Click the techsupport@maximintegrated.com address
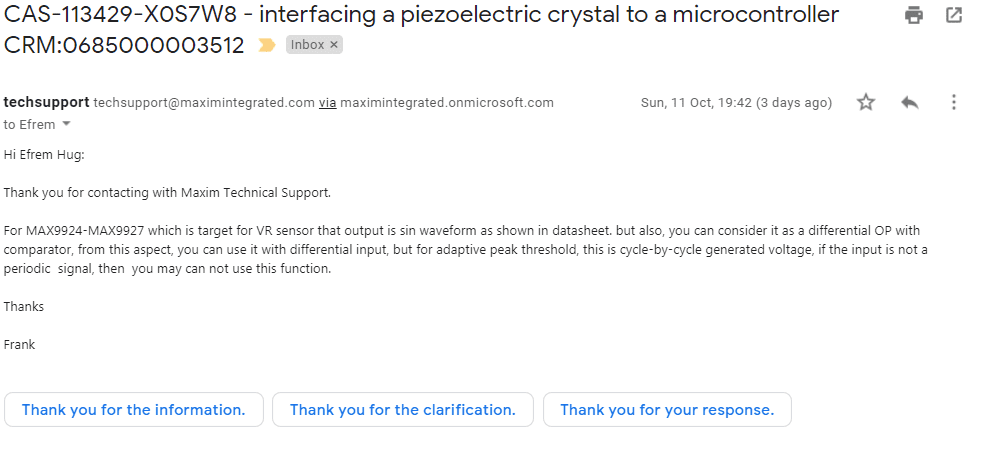994x450 pixels. point(204,103)
